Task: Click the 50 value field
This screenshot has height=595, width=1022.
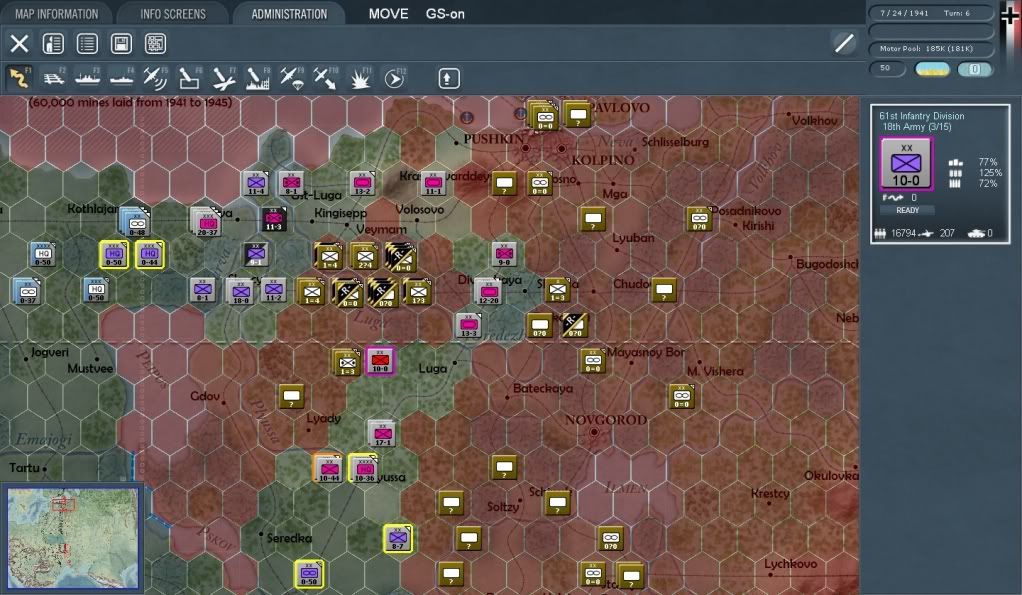Action: (x=887, y=68)
